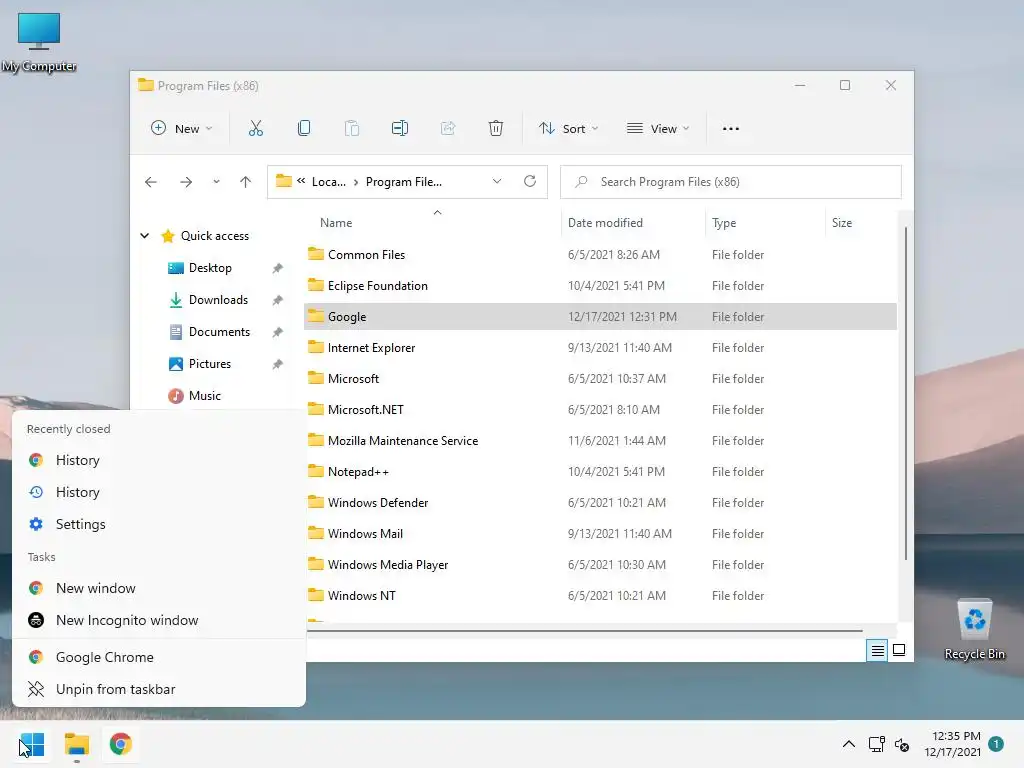Click the vertical scrollbar of file list
The height and width of the screenshot is (768, 1024).
[905, 392]
